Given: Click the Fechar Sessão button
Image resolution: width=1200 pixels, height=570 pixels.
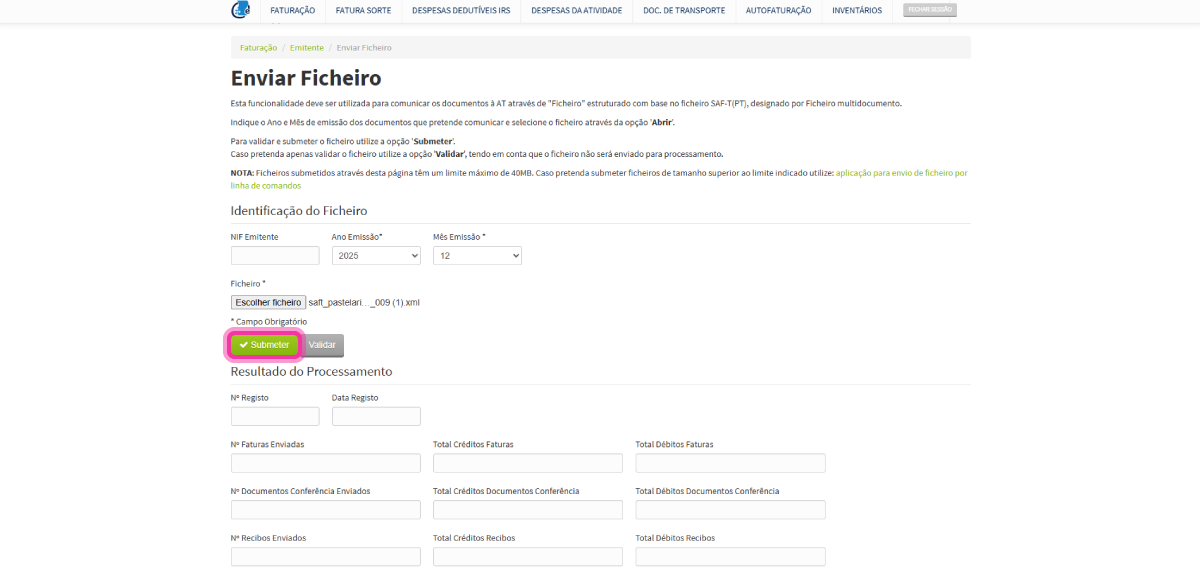Looking at the screenshot, I should pyautogui.click(x=930, y=10).
